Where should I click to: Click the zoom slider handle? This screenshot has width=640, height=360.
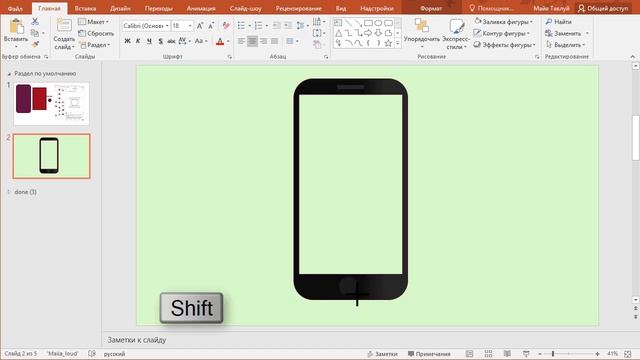coord(553,354)
